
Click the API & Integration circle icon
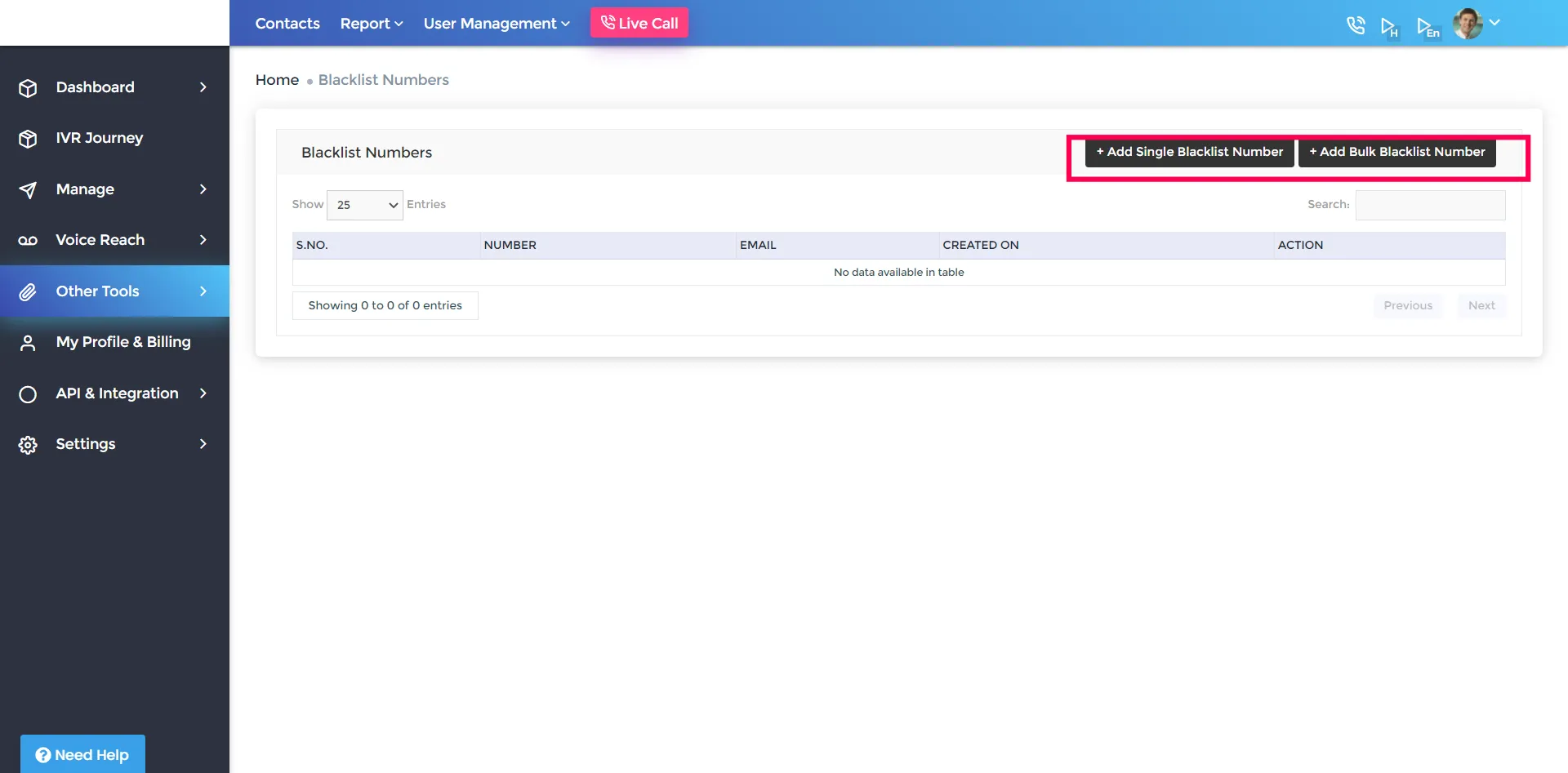pyautogui.click(x=28, y=394)
